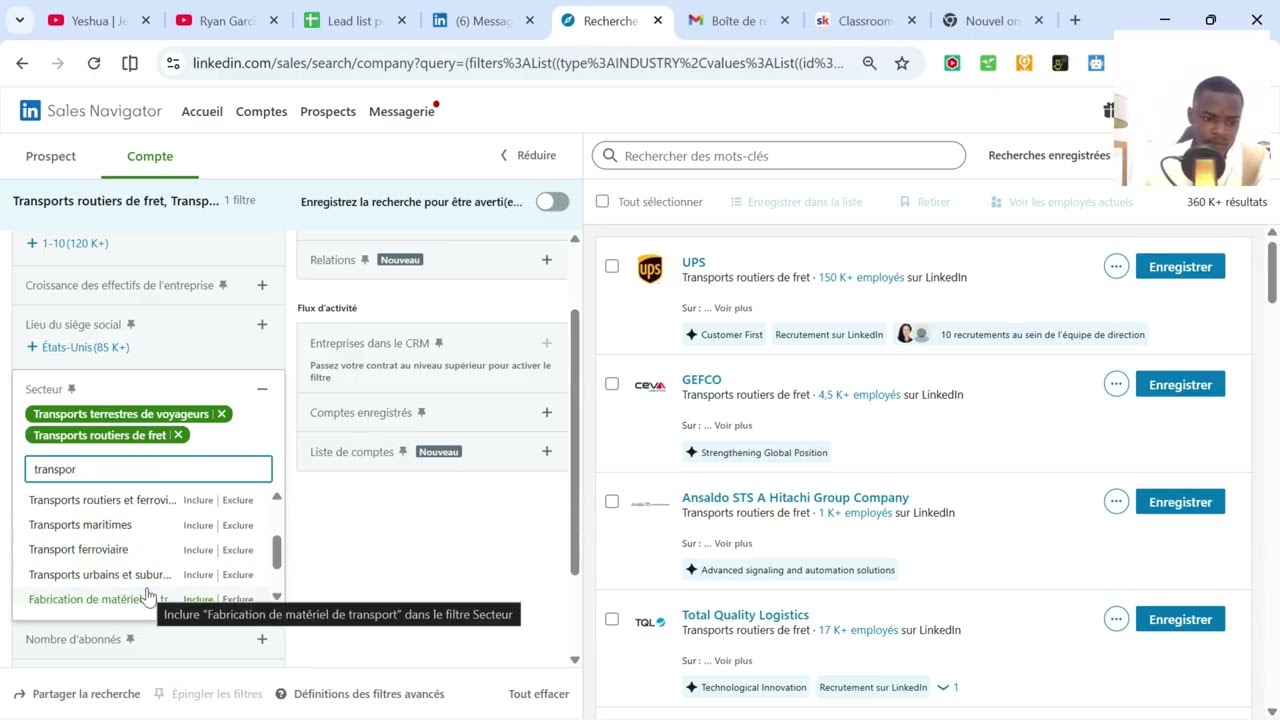Open the Prospects menu item
The height and width of the screenshot is (720, 1280).
tap(328, 111)
